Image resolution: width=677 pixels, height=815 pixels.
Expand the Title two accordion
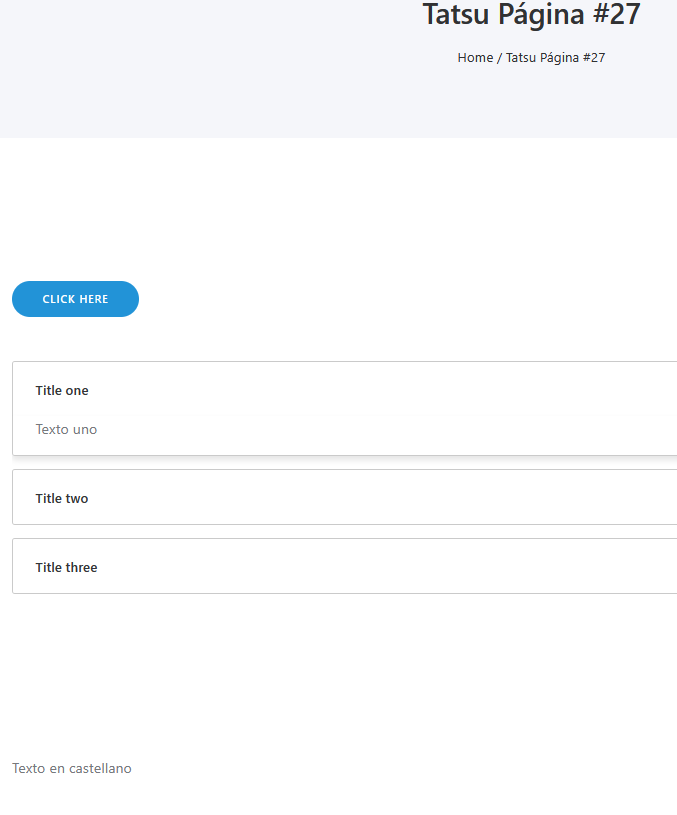point(62,499)
